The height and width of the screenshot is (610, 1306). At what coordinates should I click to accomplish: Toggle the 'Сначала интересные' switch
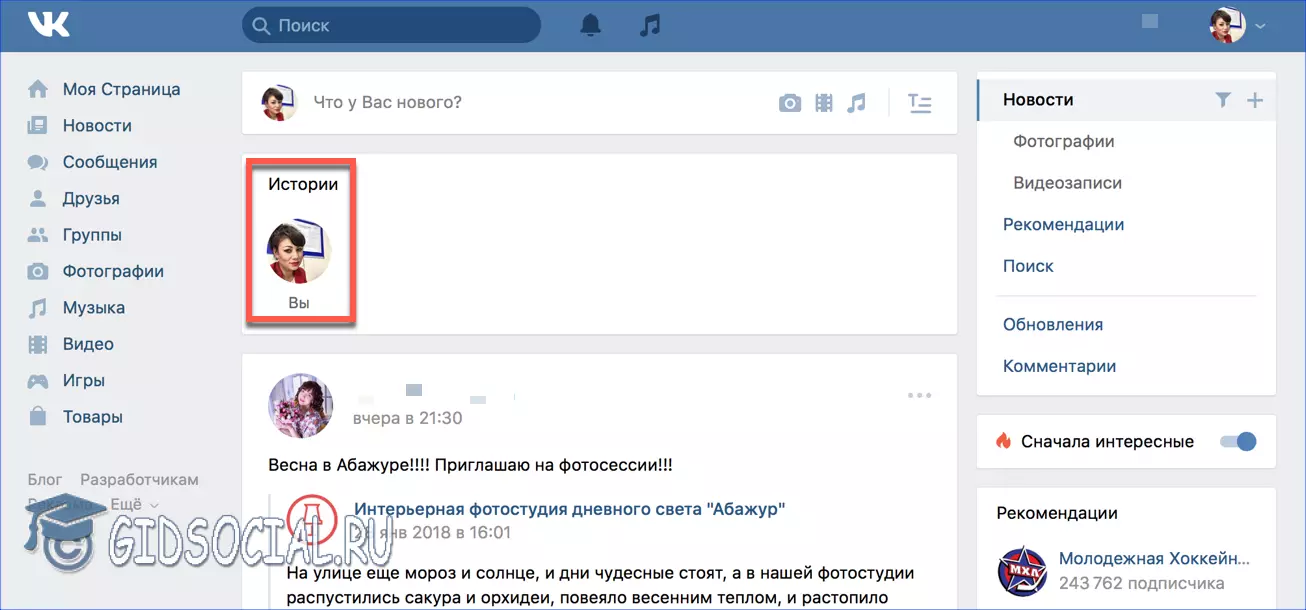[x=1238, y=441]
